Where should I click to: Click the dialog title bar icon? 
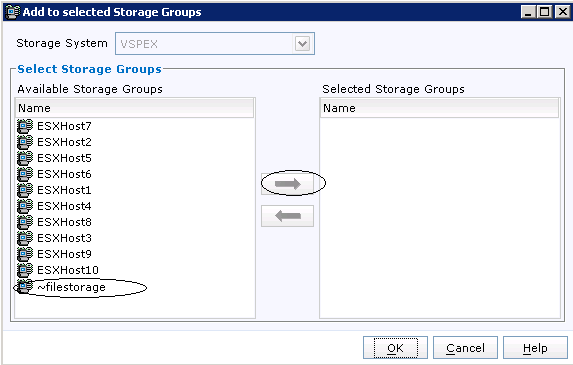point(13,12)
